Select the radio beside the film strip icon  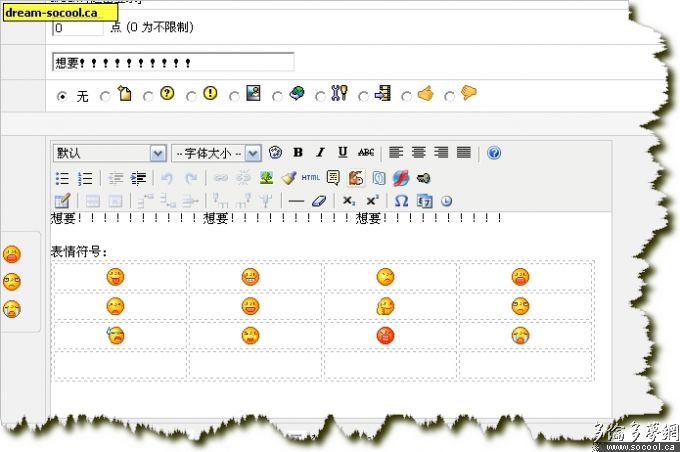click(363, 96)
